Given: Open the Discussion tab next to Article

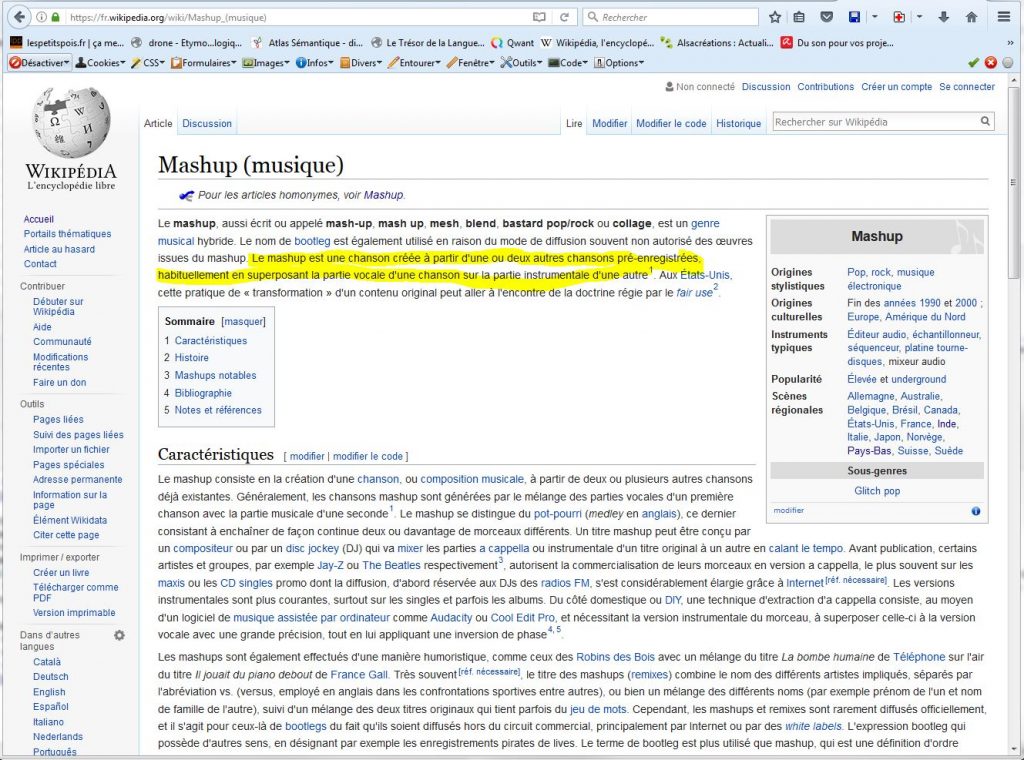Looking at the screenshot, I should coord(207,123).
